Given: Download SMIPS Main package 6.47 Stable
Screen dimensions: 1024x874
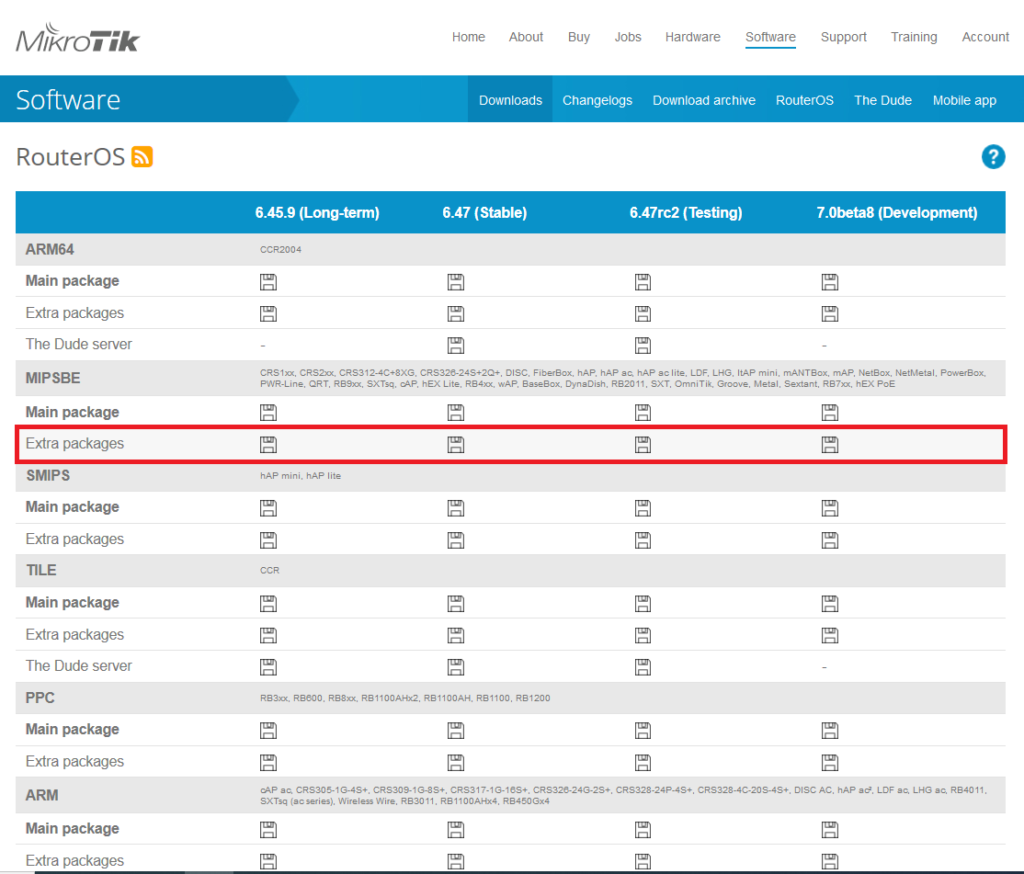Looking at the screenshot, I should [x=456, y=508].
